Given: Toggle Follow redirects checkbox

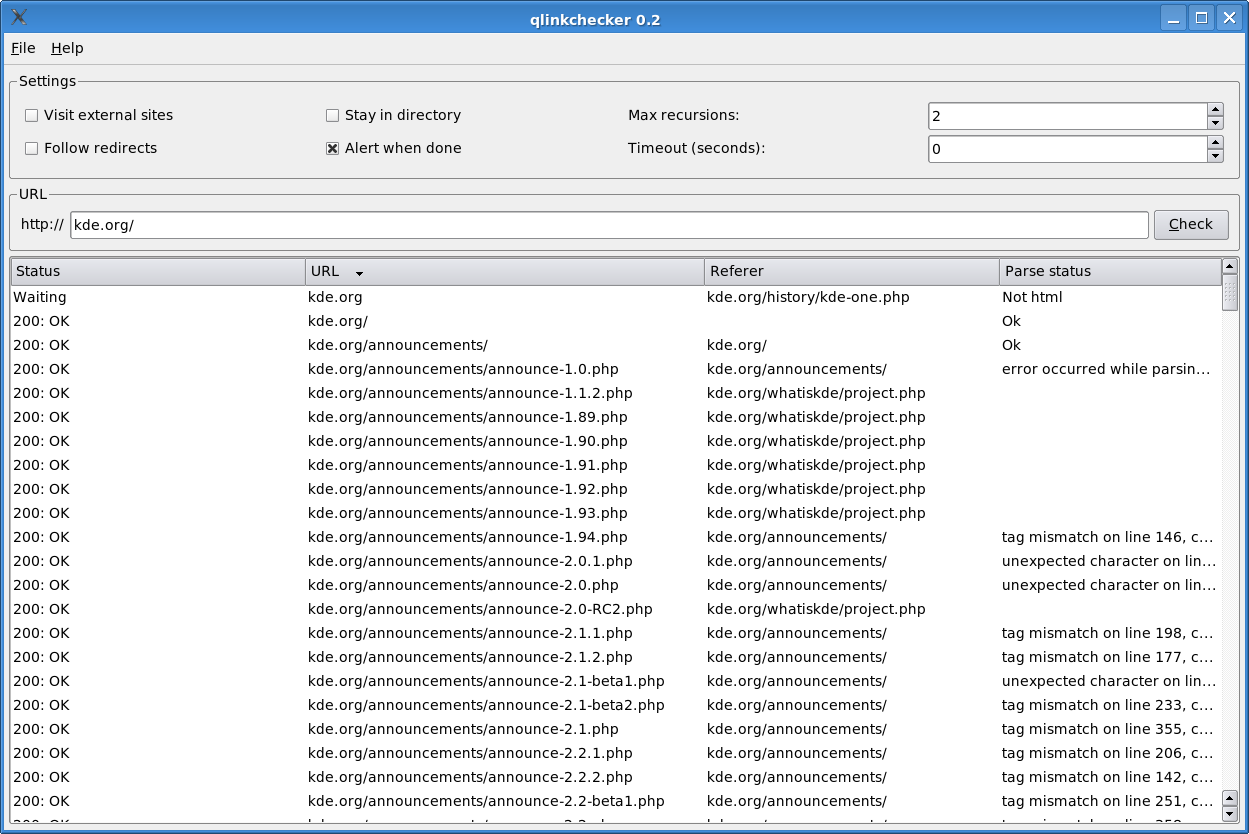Looking at the screenshot, I should coord(91,148).
